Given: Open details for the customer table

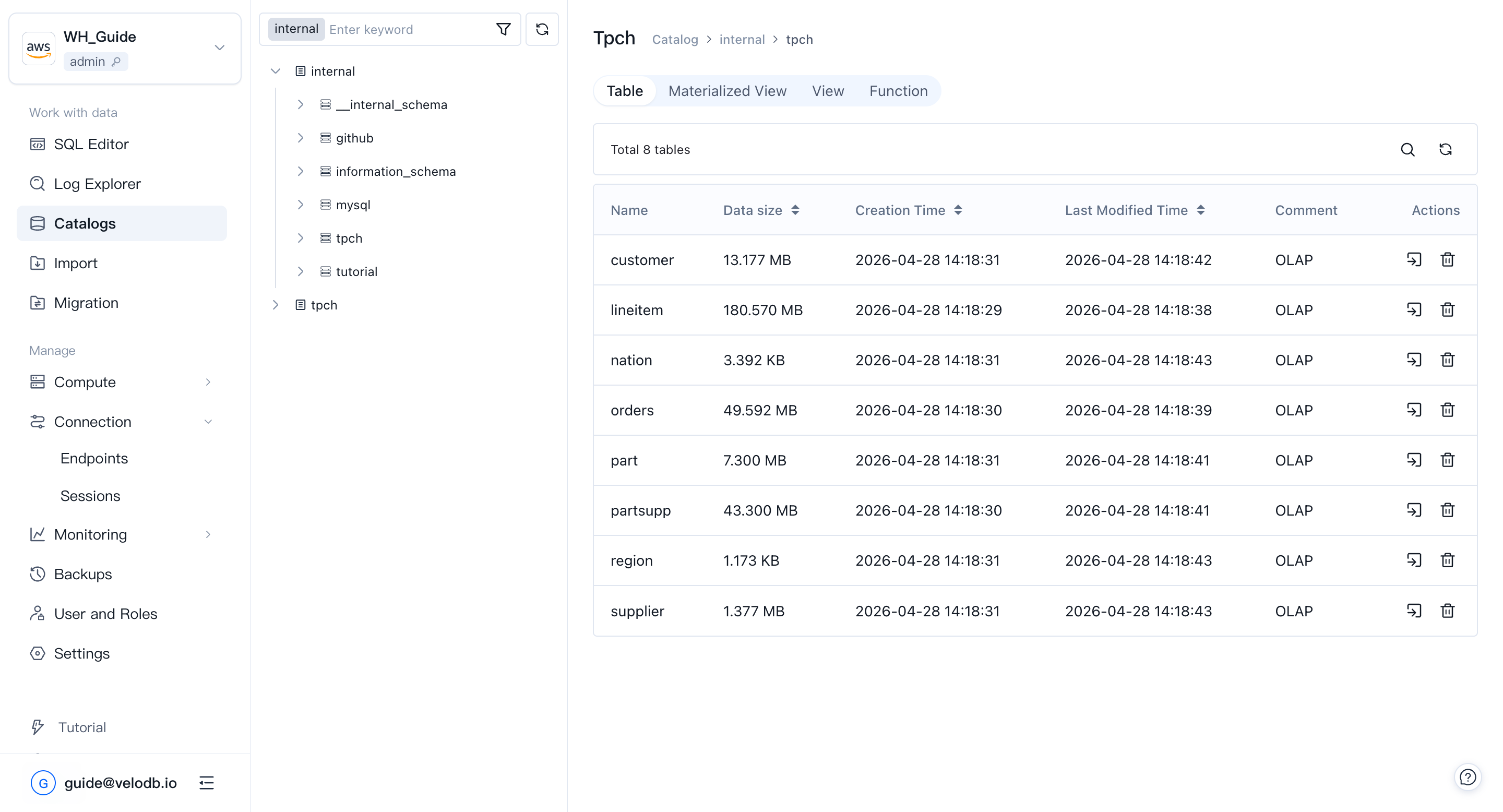Looking at the screenshot, I should pyautogui.click(x=1414, y=259).
